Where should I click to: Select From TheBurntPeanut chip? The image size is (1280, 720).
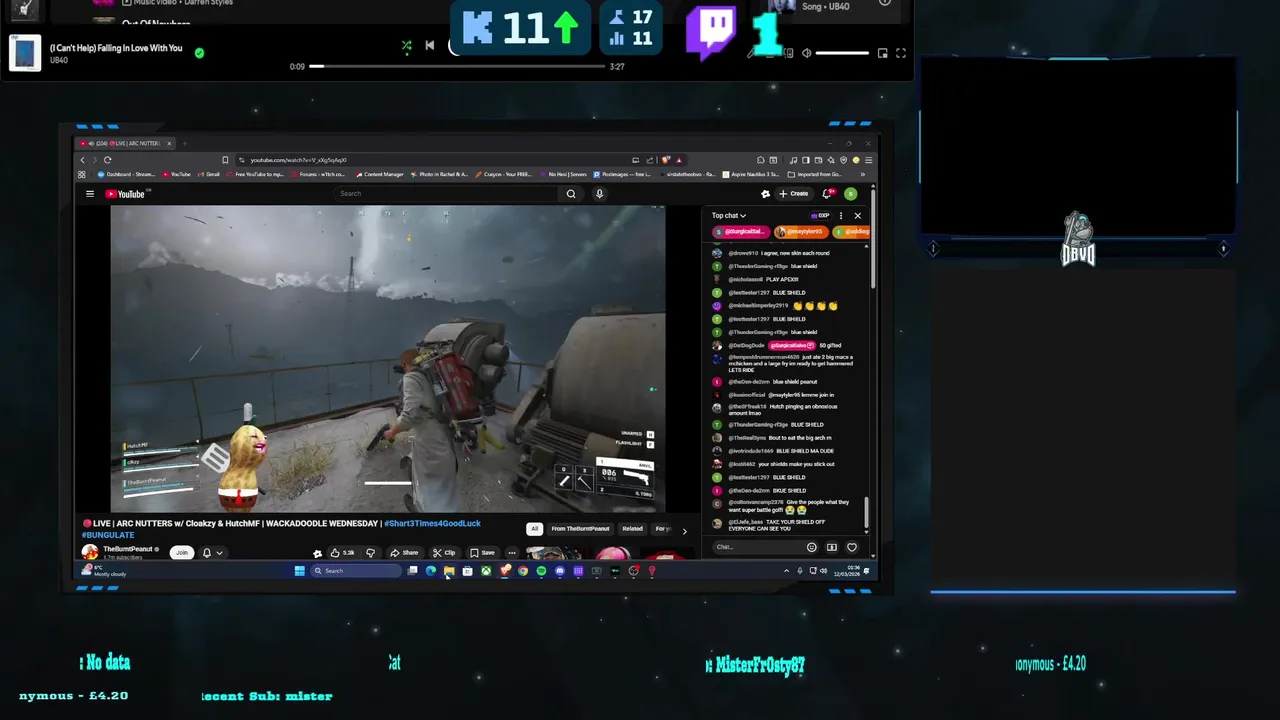click(x=580, y=529)
